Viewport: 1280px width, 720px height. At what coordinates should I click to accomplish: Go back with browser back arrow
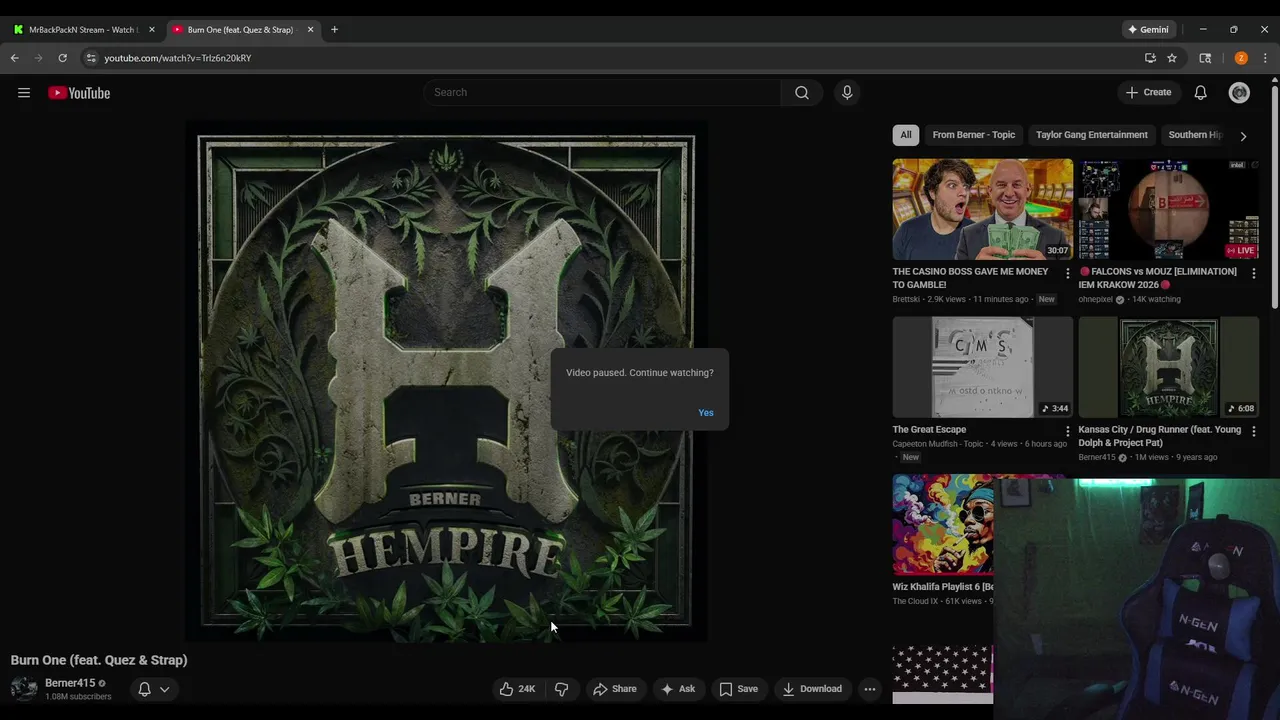[x=14, y=58]
